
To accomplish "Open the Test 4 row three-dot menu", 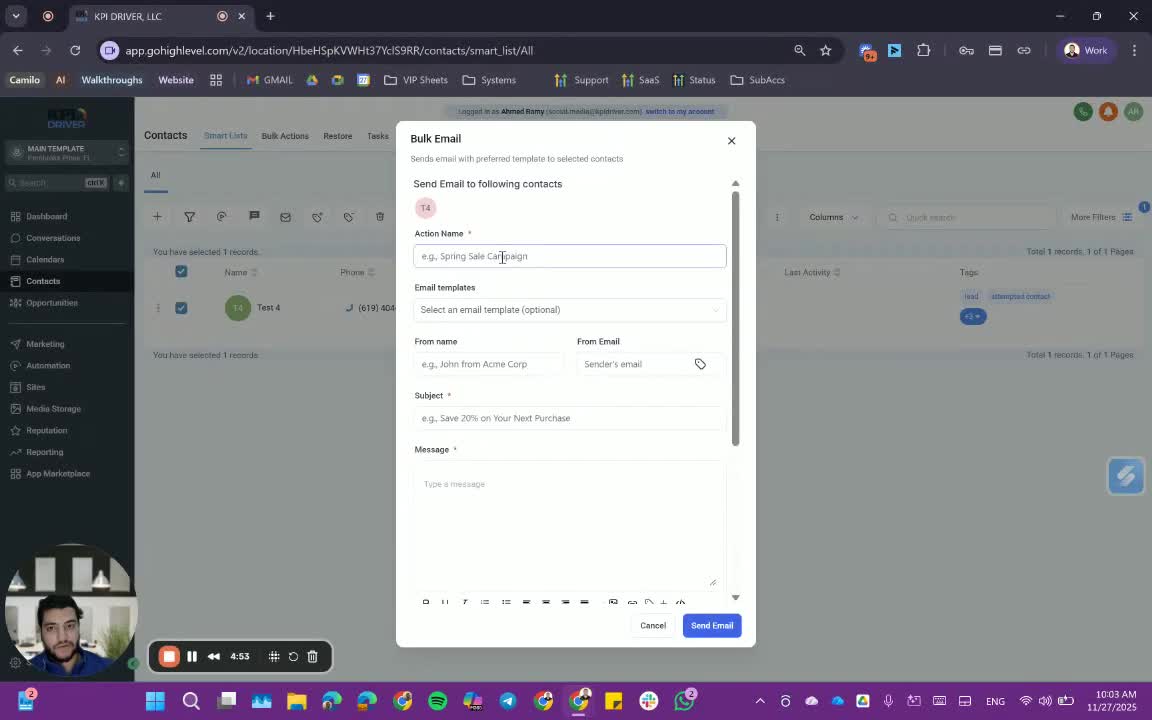I will click(x=158, y=308).
